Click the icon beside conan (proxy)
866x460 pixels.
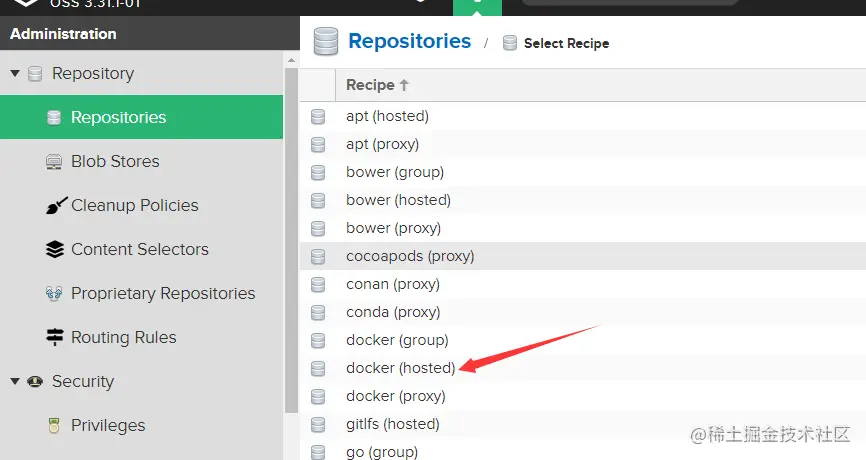[x=318, y=285]
